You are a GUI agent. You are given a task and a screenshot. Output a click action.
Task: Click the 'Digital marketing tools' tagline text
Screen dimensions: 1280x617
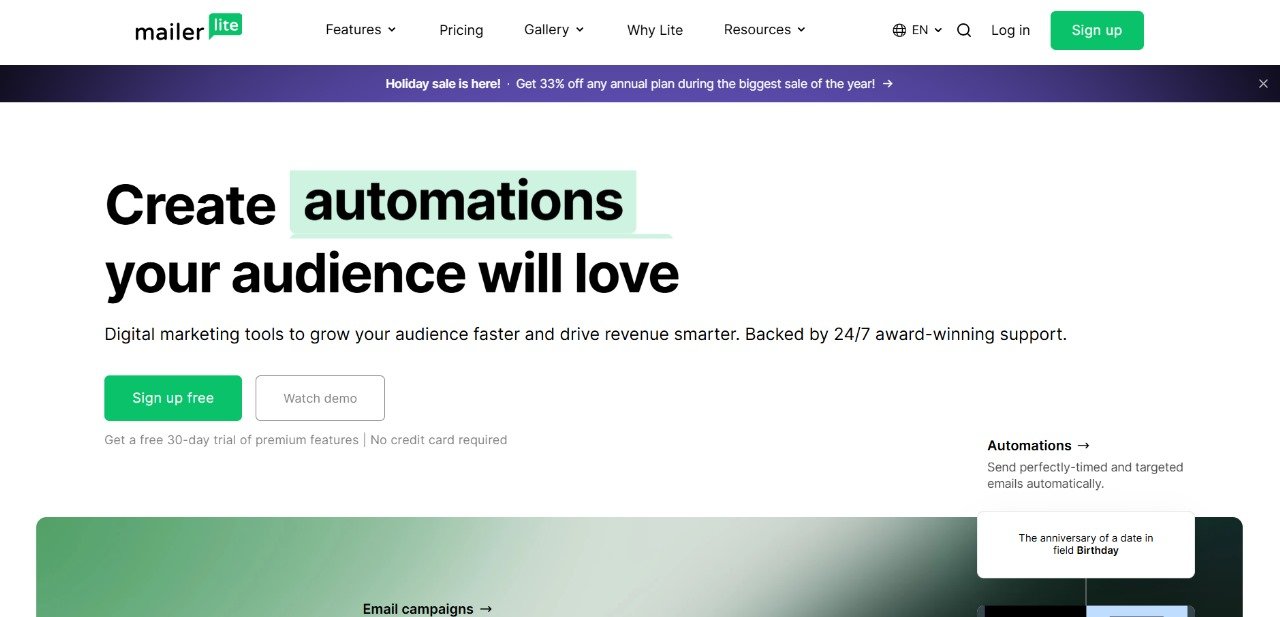click(585, 334)
